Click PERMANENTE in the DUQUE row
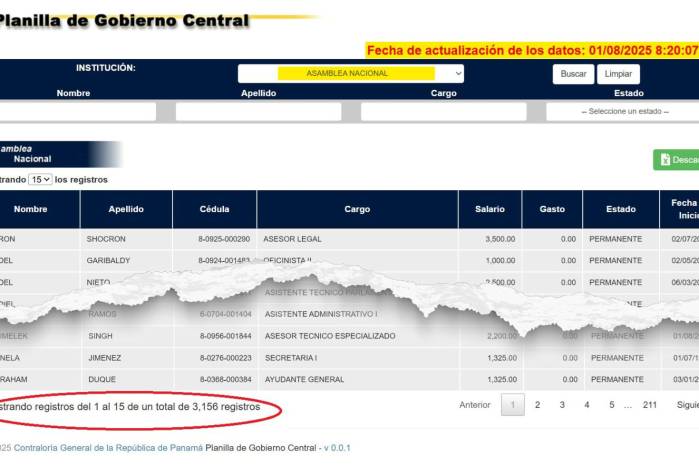The height and width of the screenshot is (466, 699). [617, 379]
